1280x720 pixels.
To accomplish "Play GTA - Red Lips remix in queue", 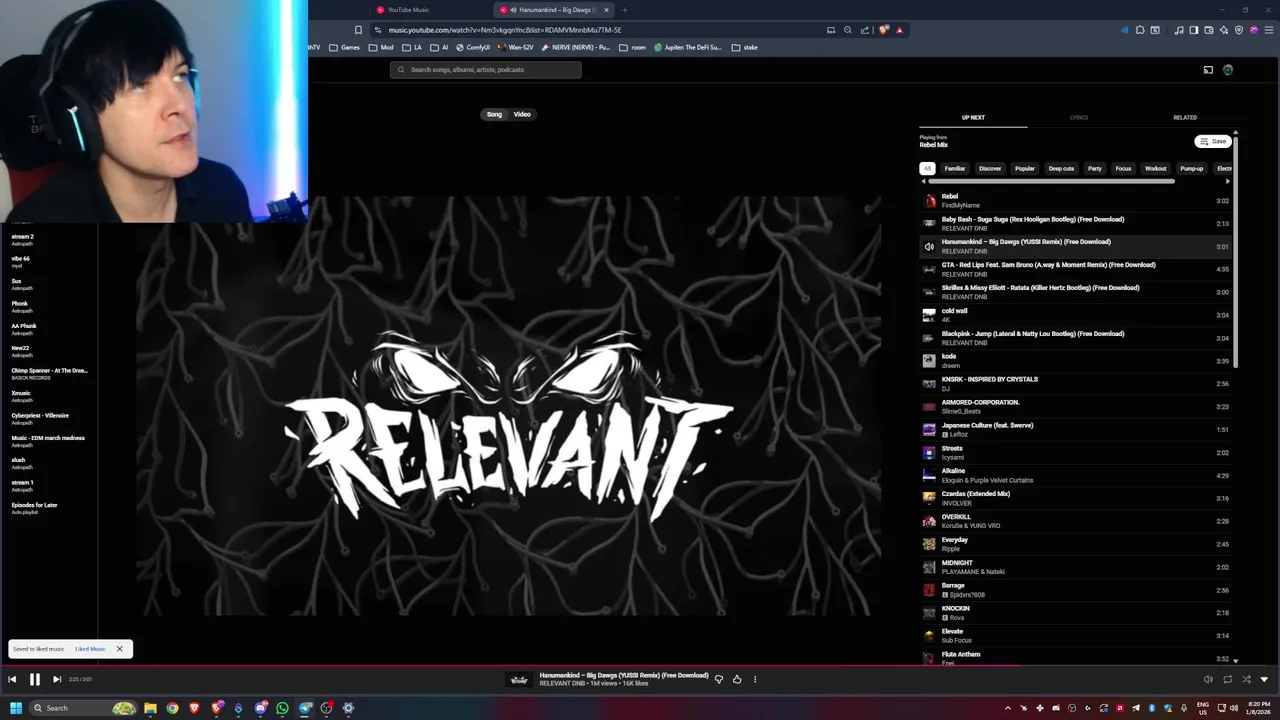I will 1075,270.
